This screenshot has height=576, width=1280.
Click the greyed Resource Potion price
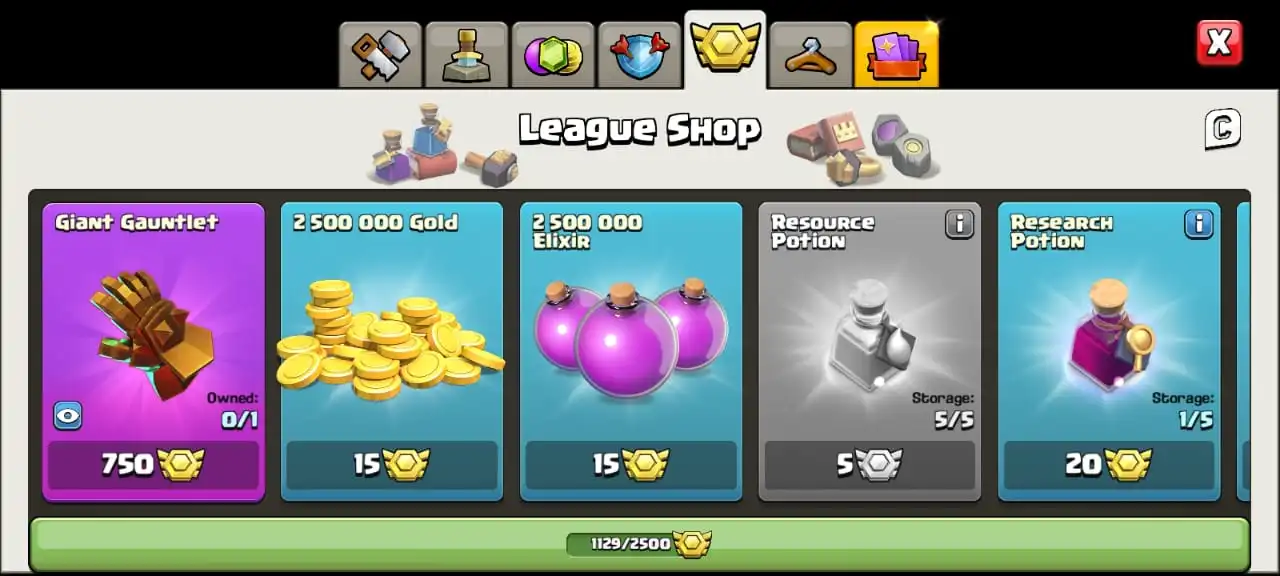pyautogui.click(x=870, y=465)
